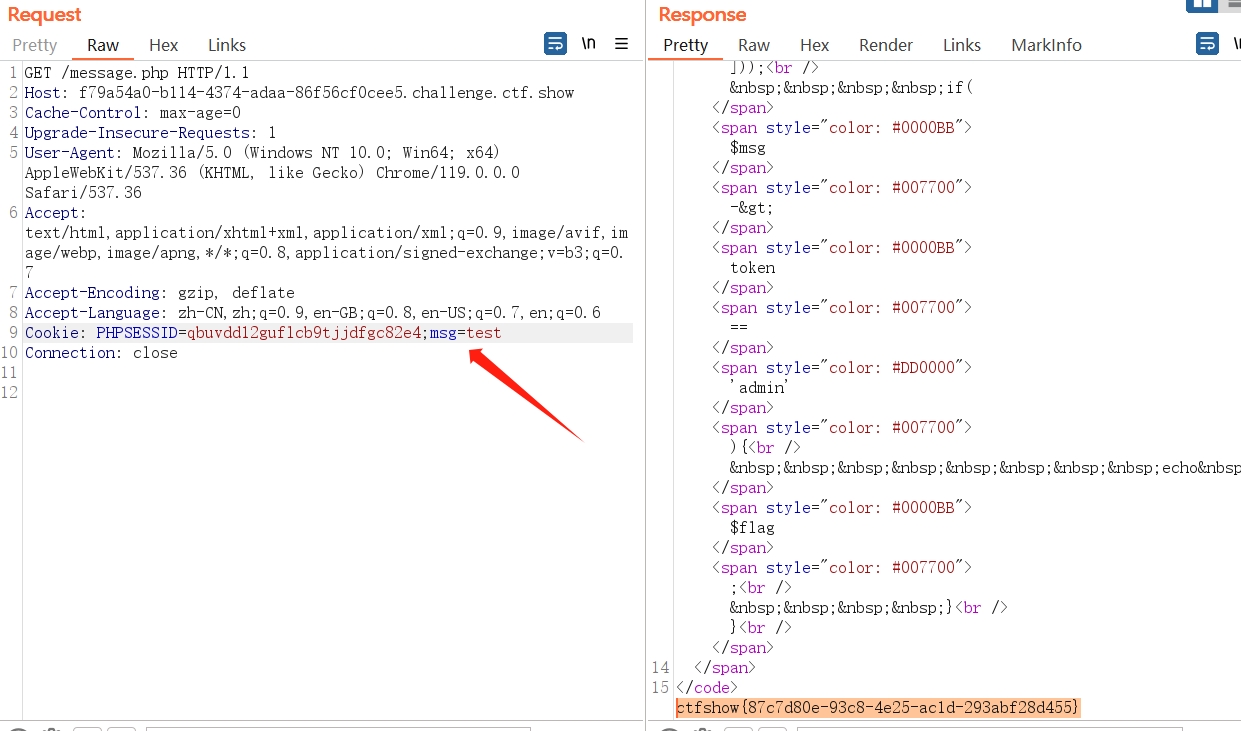Viewport: 1241px width, 731px height.
Task: Open the Response Links tab
Action: pos(962,45)
